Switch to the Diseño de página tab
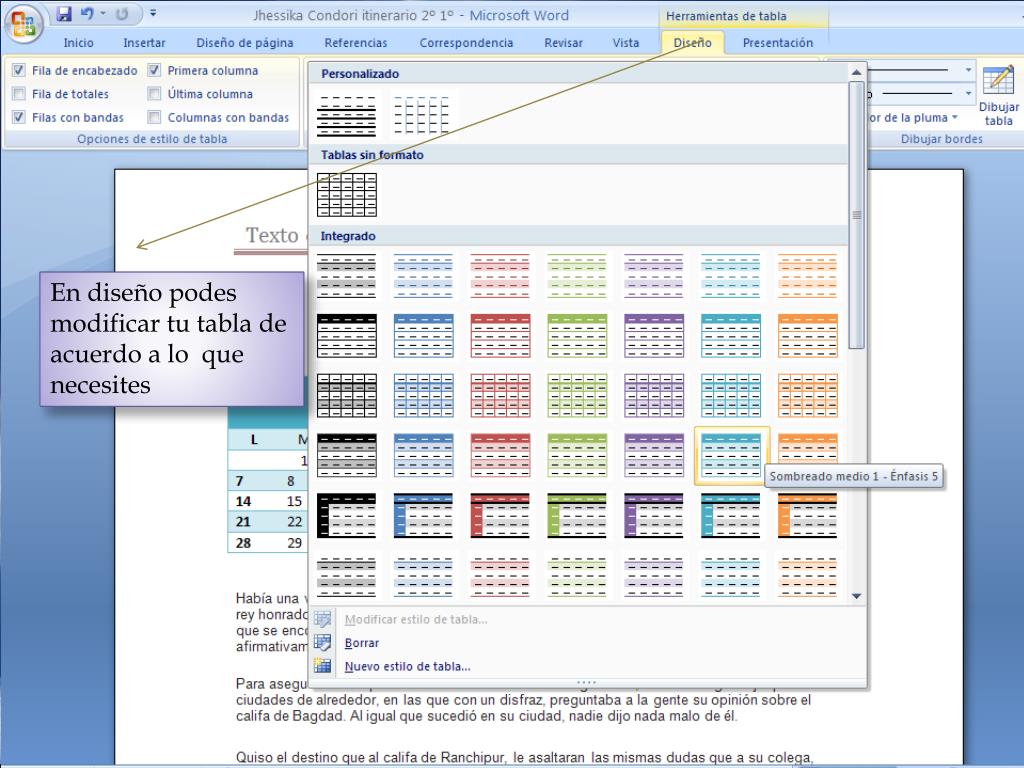The height and width of the screenshot is (768, 1024). click(245, 42)
